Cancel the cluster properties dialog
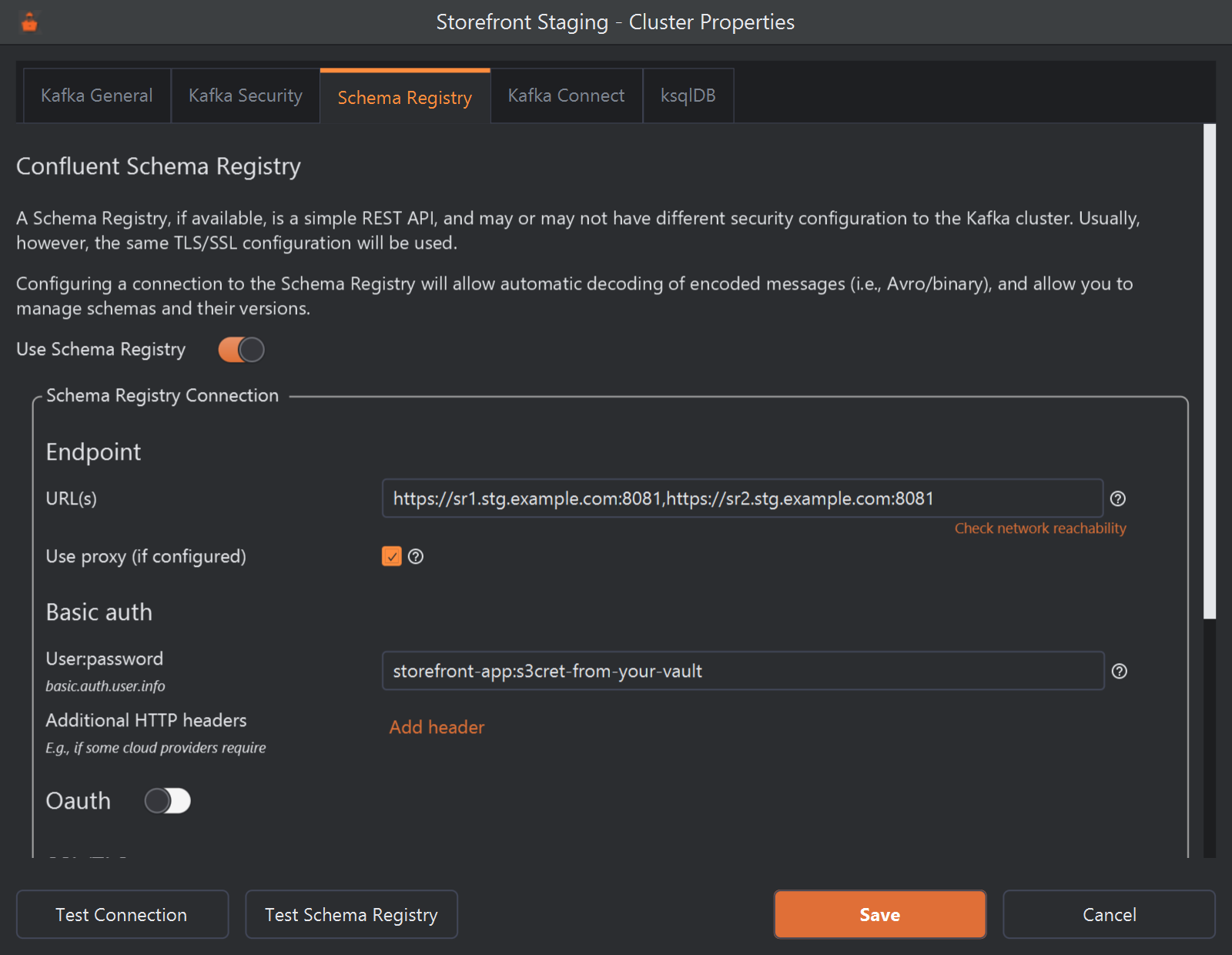The width and height of the screenshot is (1232, 955). (1109, 915)
